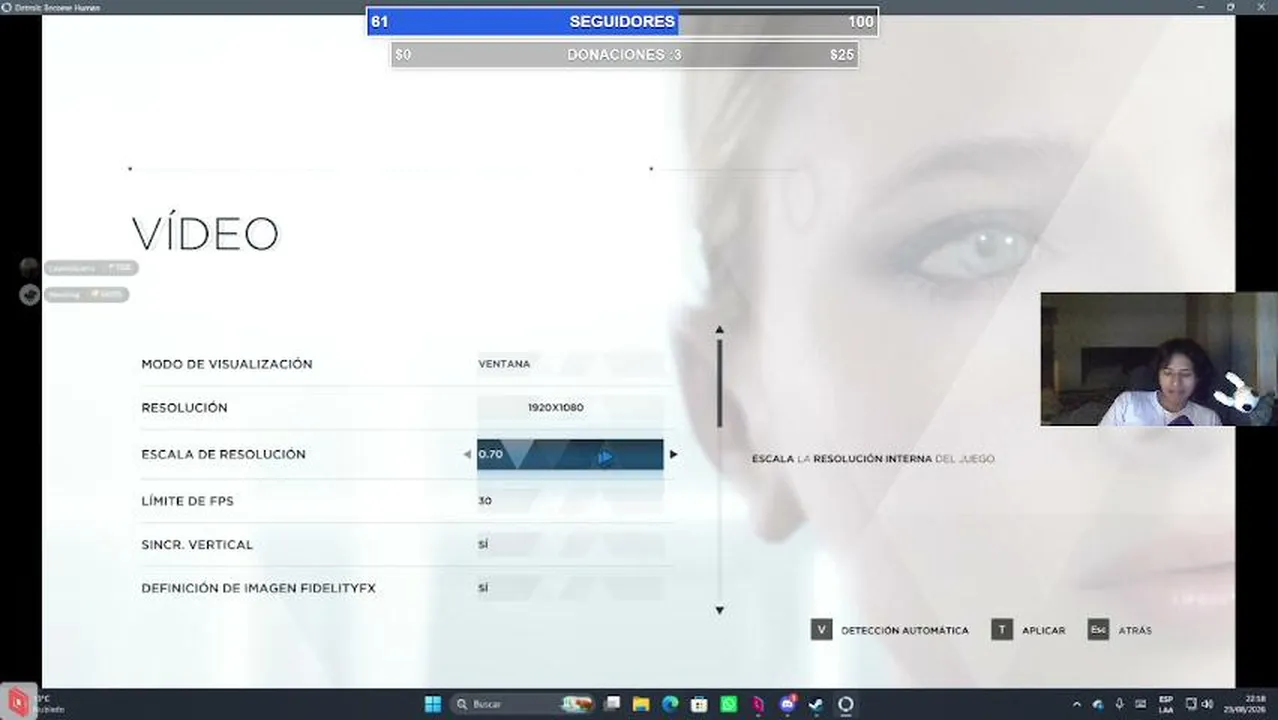Open Task View in taskbar

(x=613, y=704)
